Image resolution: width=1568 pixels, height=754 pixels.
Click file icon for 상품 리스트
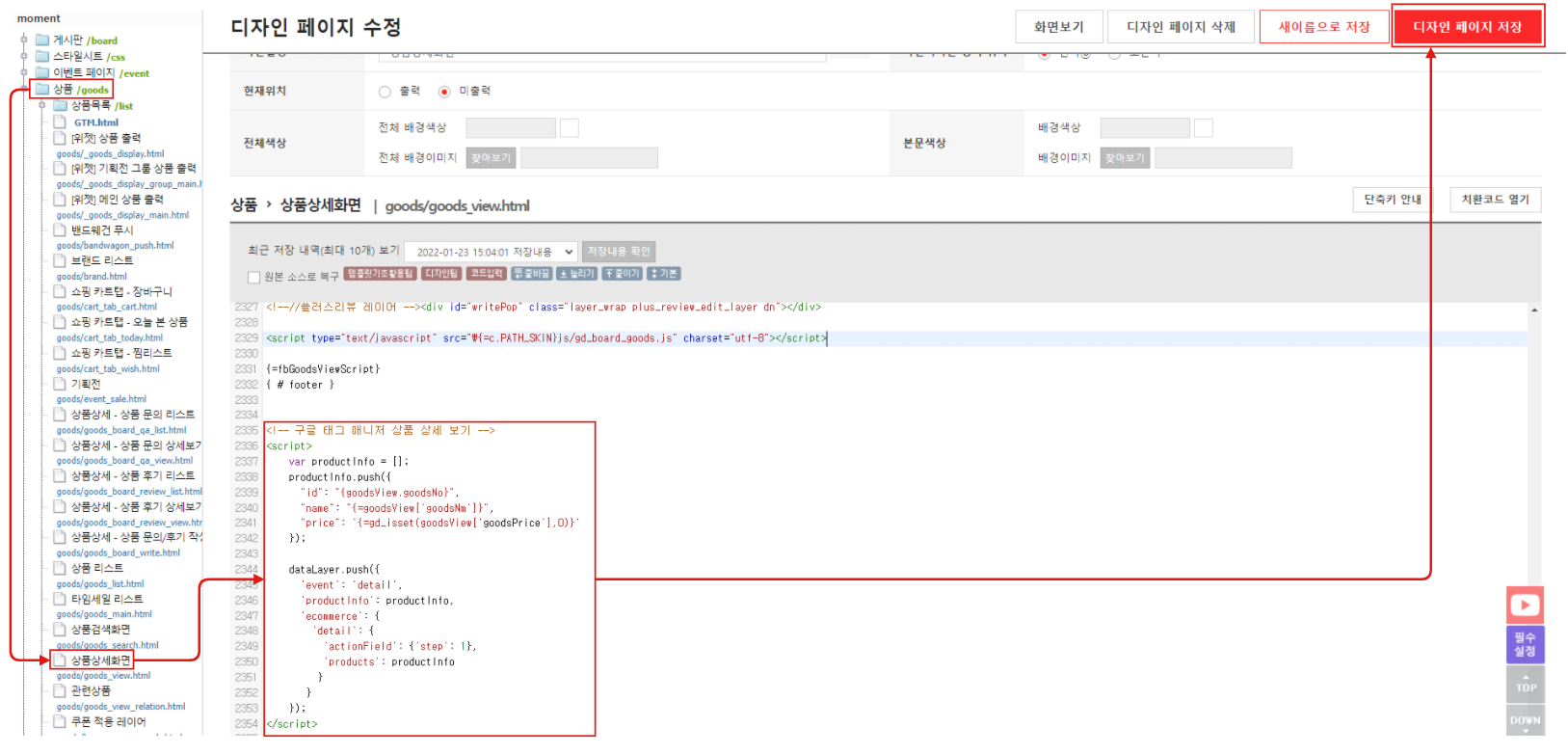click(60, 568)
